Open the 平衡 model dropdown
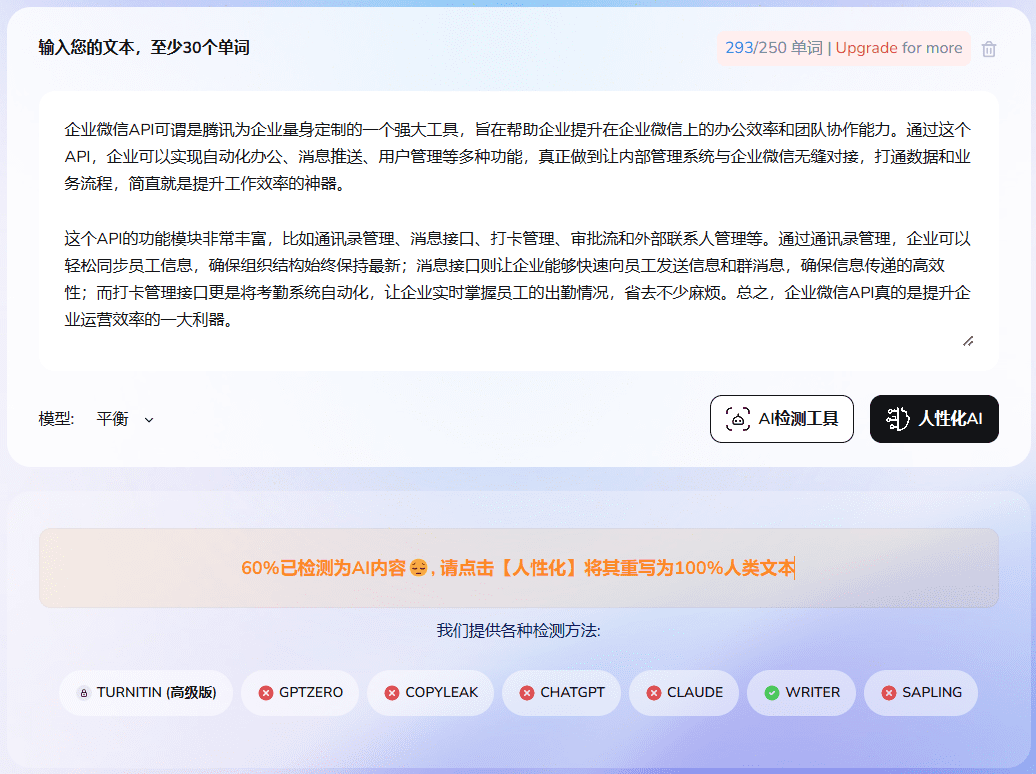This screenshot has width=1036, height=774. [124, 419]
